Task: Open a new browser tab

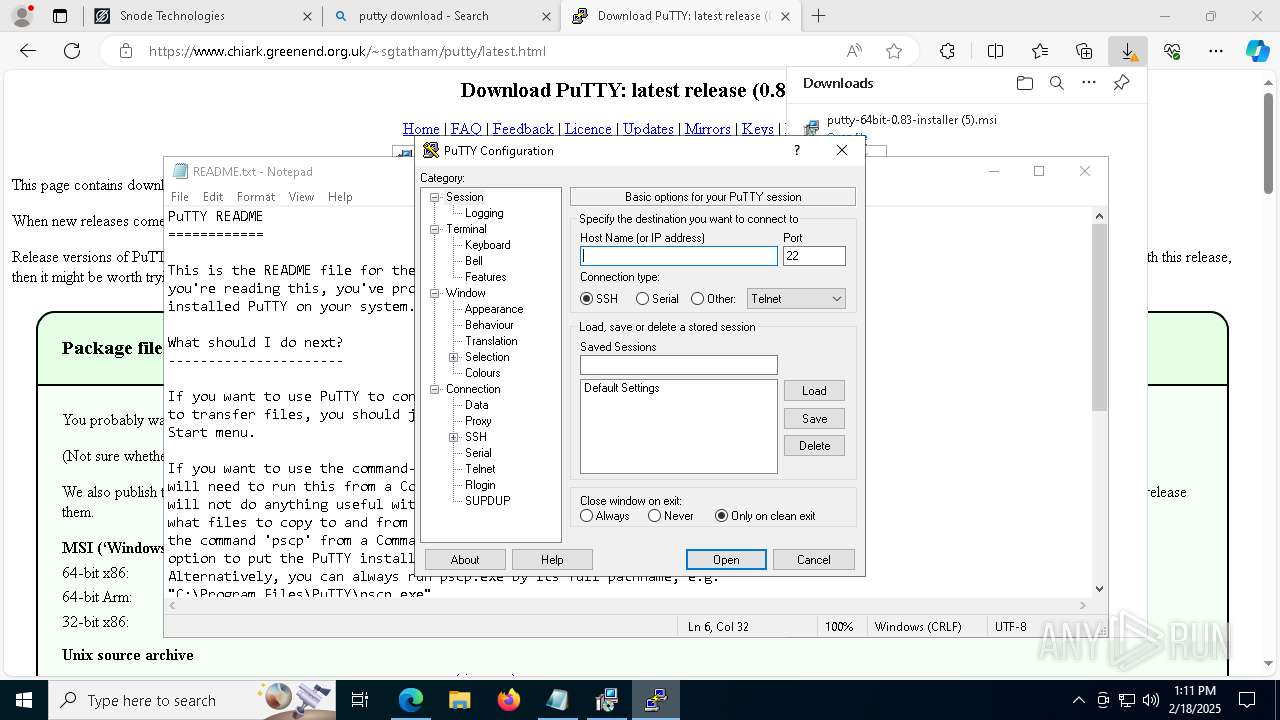Action: [x=818, y=16]
